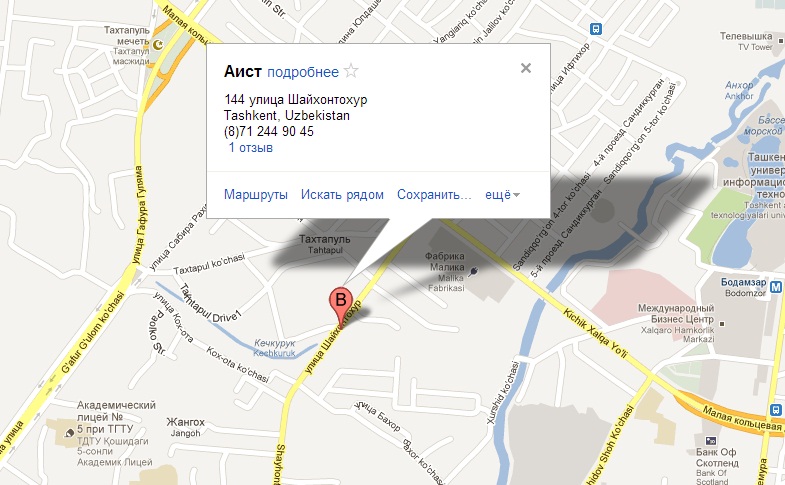The height and width of the screenshot is (485, 785).
Task: Star the Аист place as favorite
Action: click(351, 71)
